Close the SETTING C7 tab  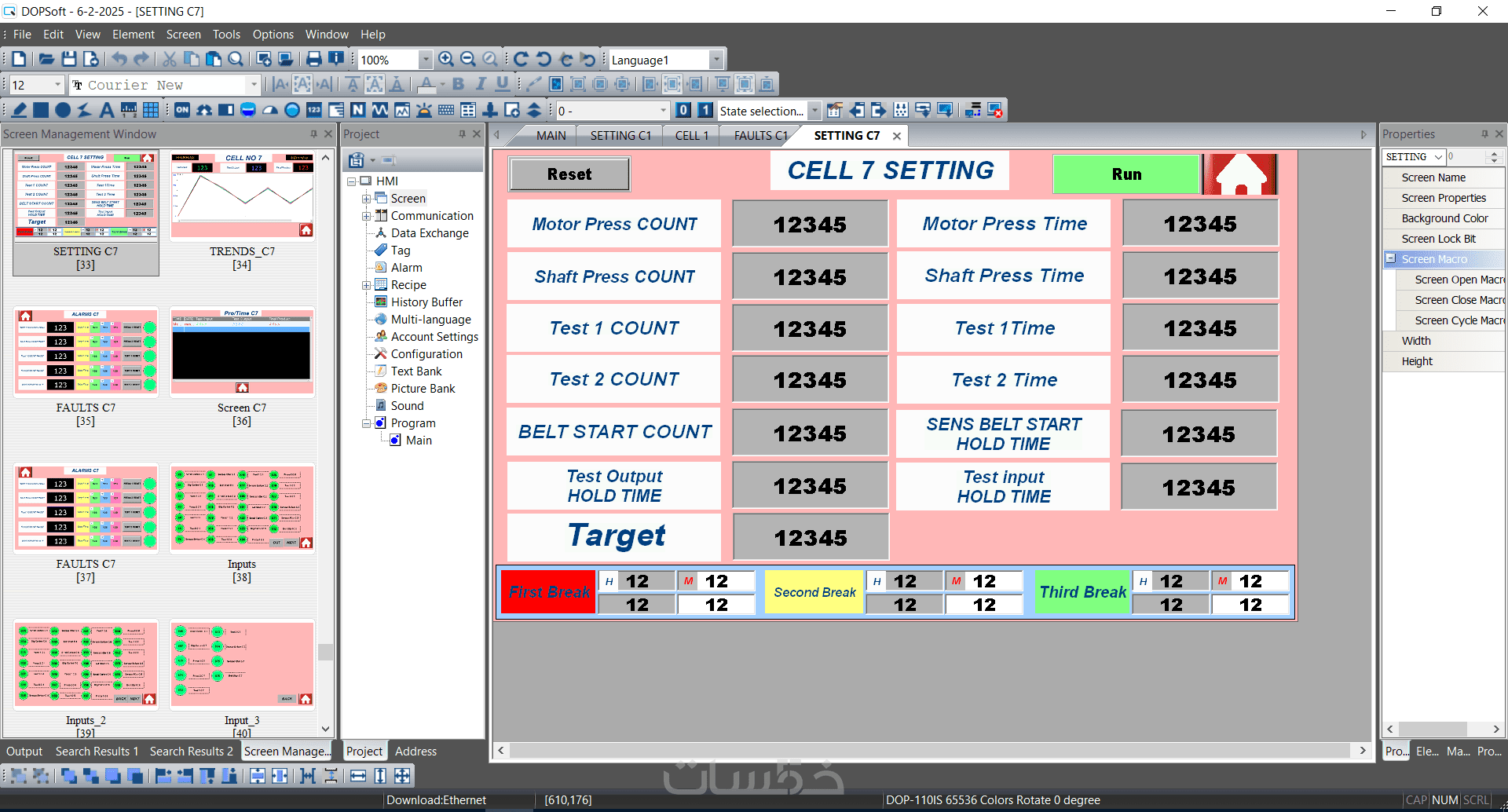click(897, 136)
